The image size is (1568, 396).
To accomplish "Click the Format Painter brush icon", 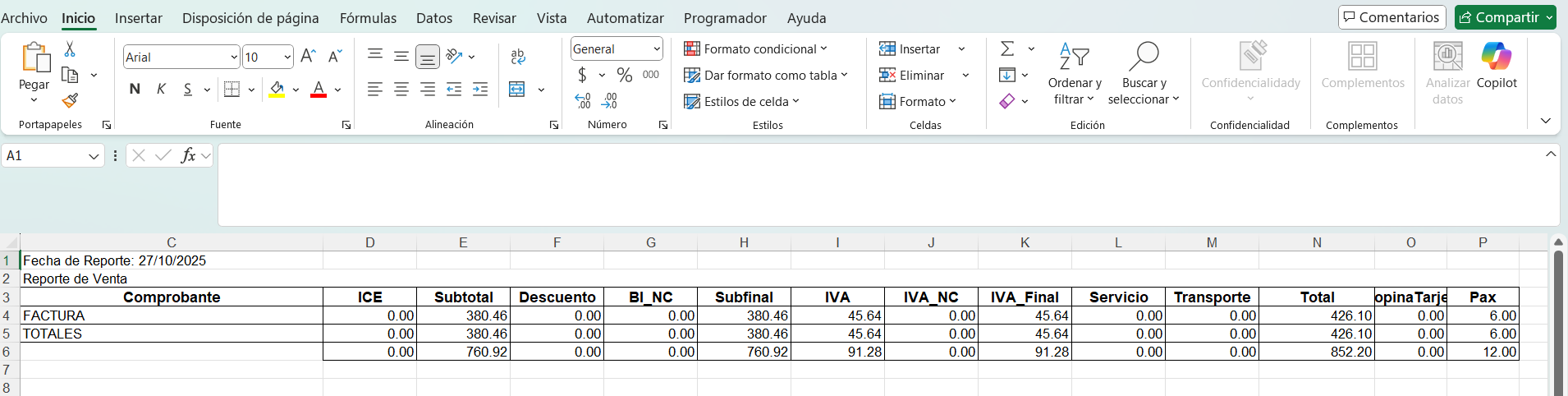I will [70, 101].
